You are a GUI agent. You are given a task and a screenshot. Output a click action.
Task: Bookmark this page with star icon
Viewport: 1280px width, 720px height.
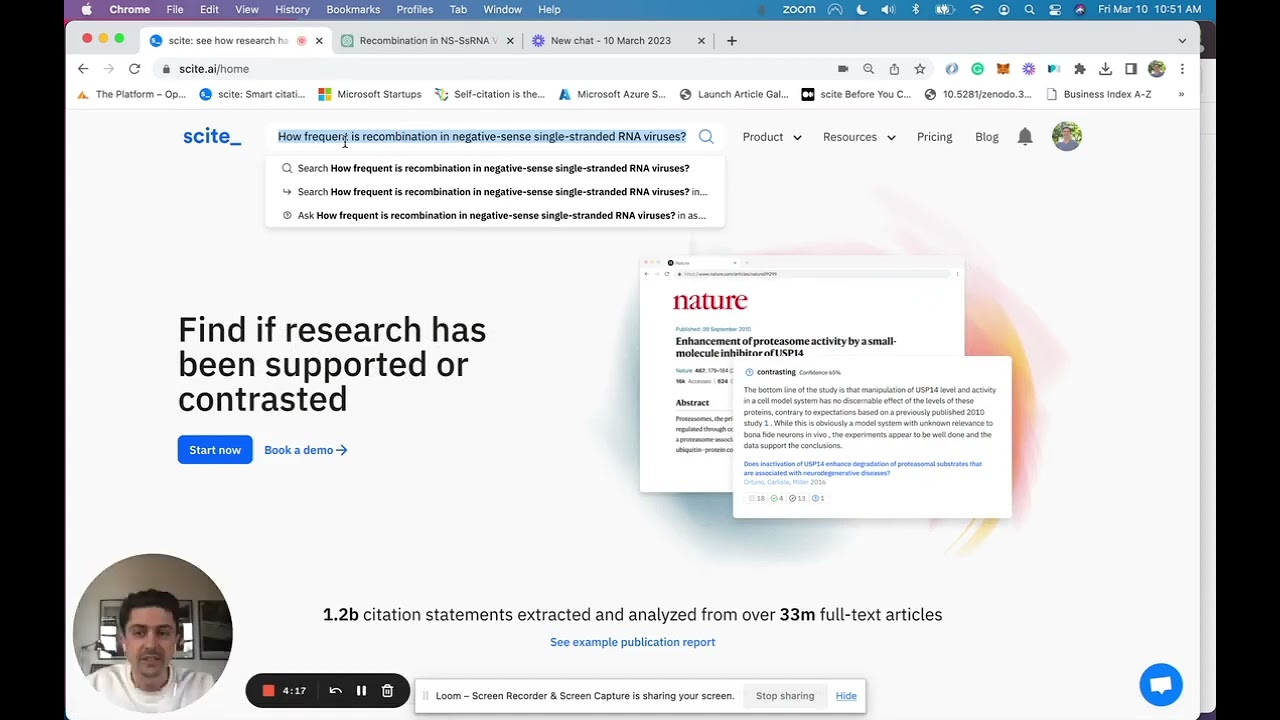(920, 69)
